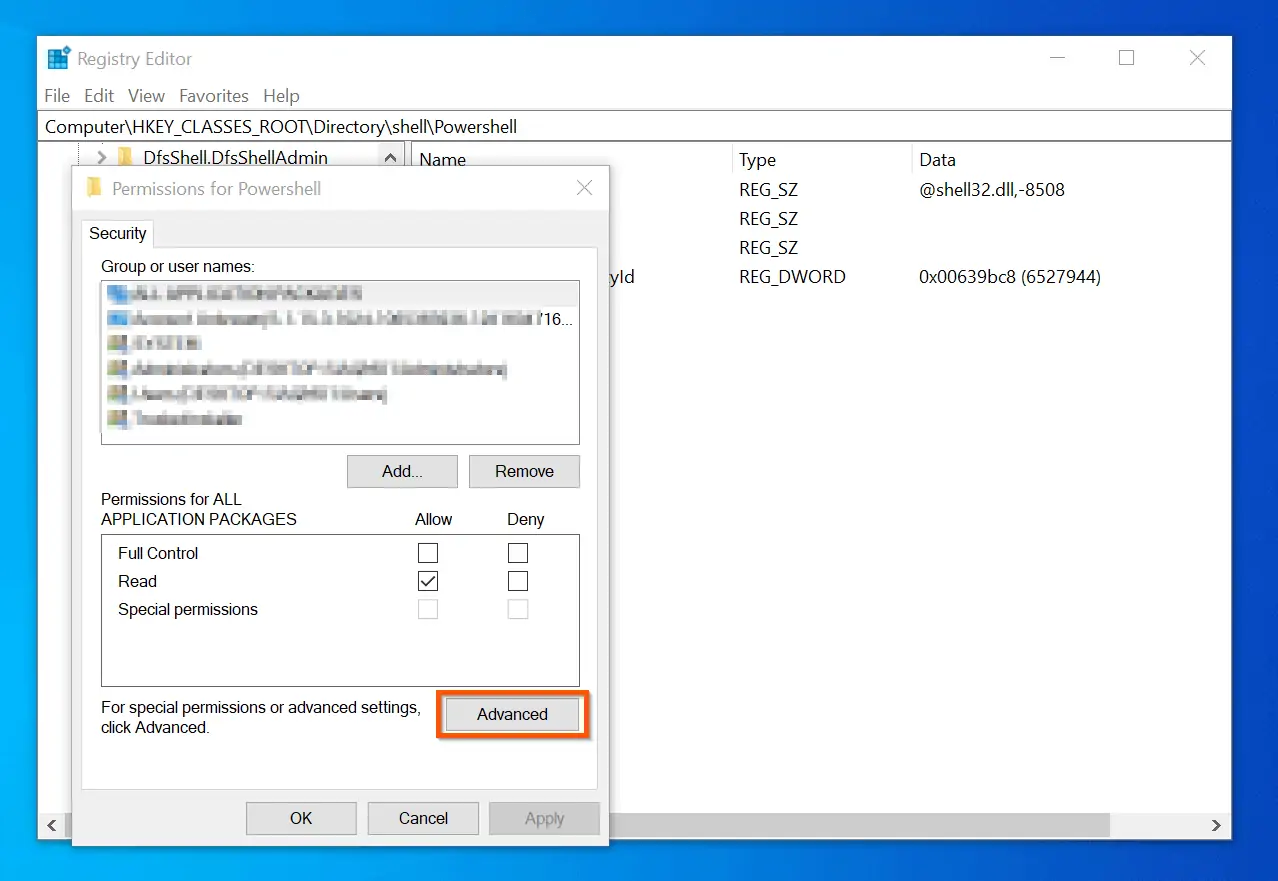This screenshot has width=1278, height=881.
Task: Click REG_SZ beside "@shell32.dll,-8508"
Action: (x=768, y=189)
